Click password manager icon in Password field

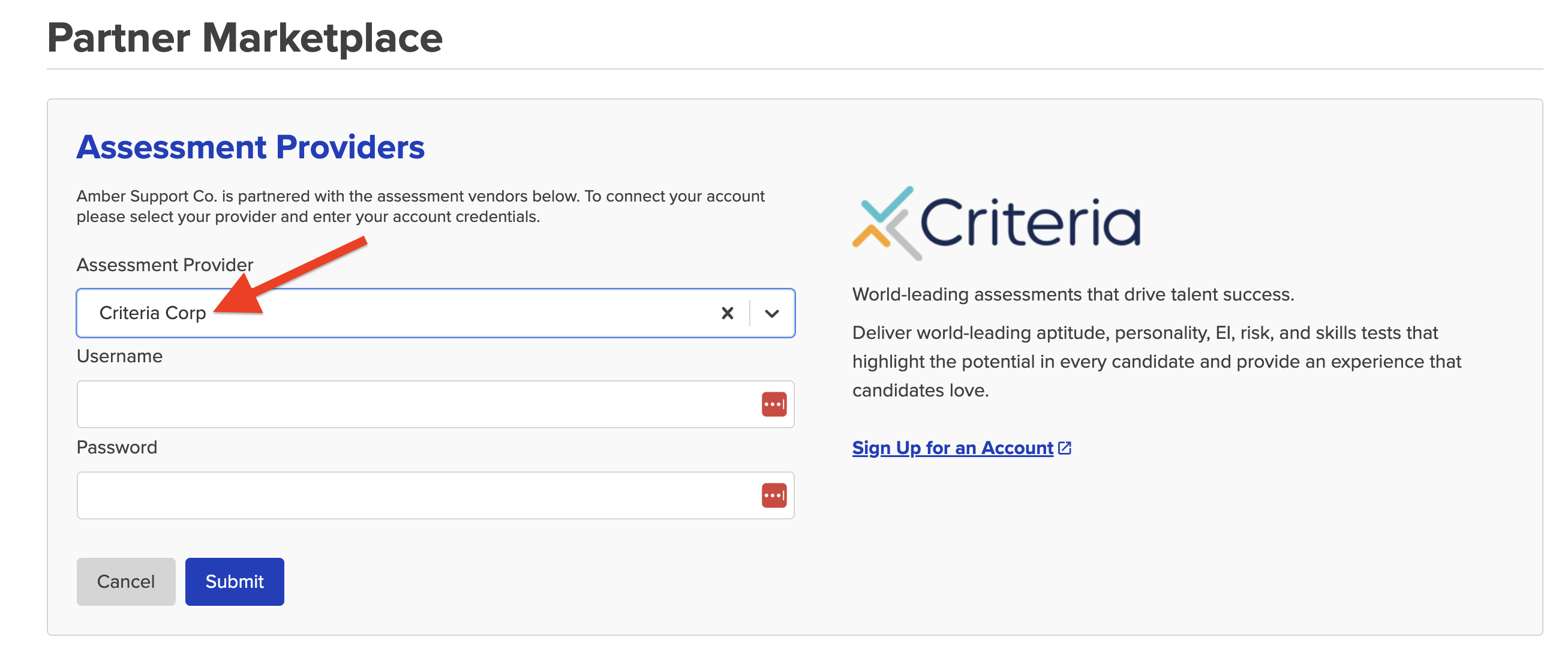[x=774, y=495]
